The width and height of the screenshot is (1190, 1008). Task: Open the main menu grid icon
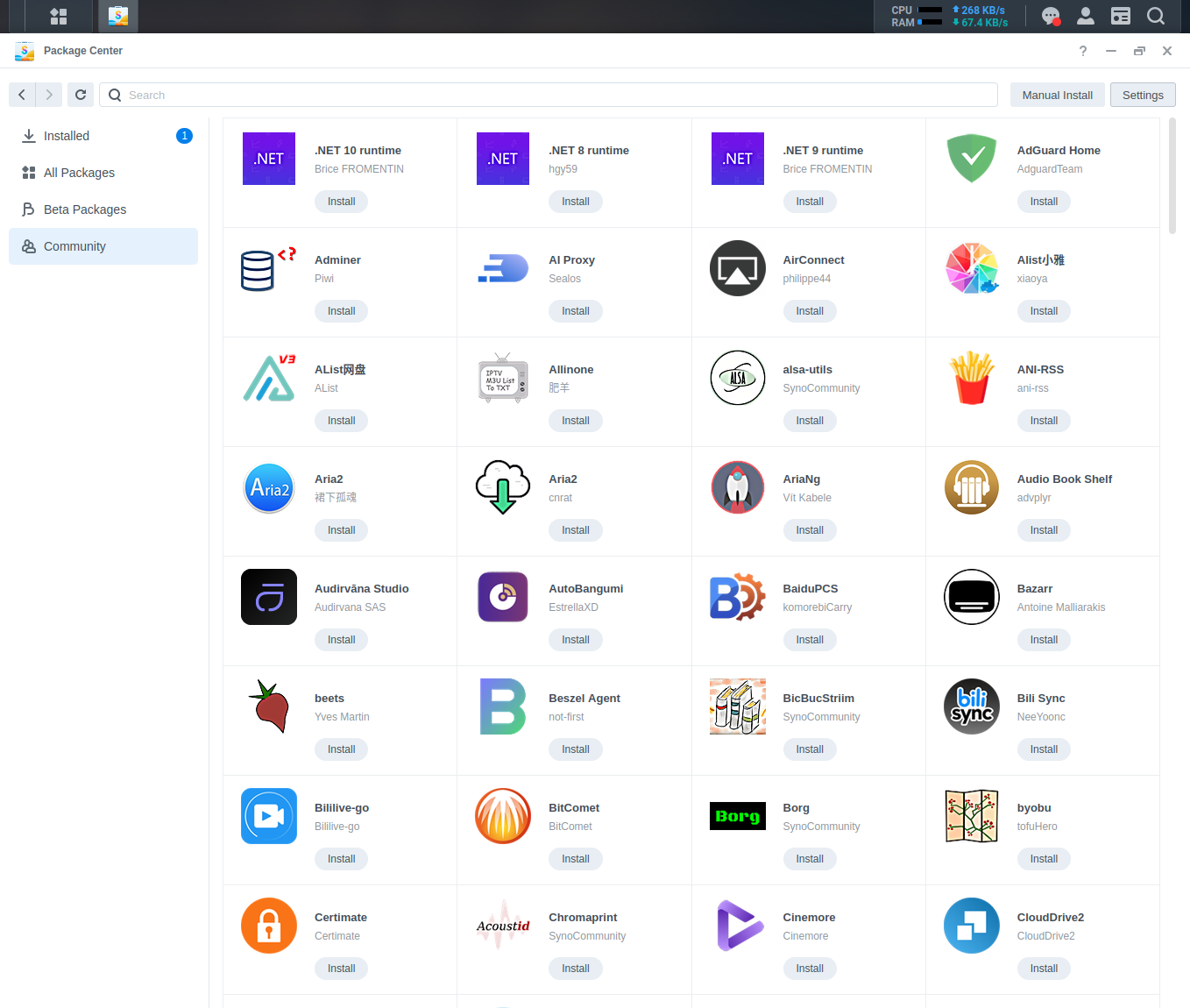coord(59,16)
